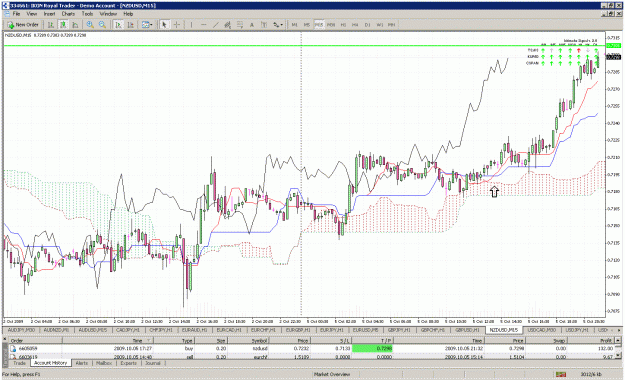Open the Window menu
Viewport: 625px width, 380px height.
(108, 14)
